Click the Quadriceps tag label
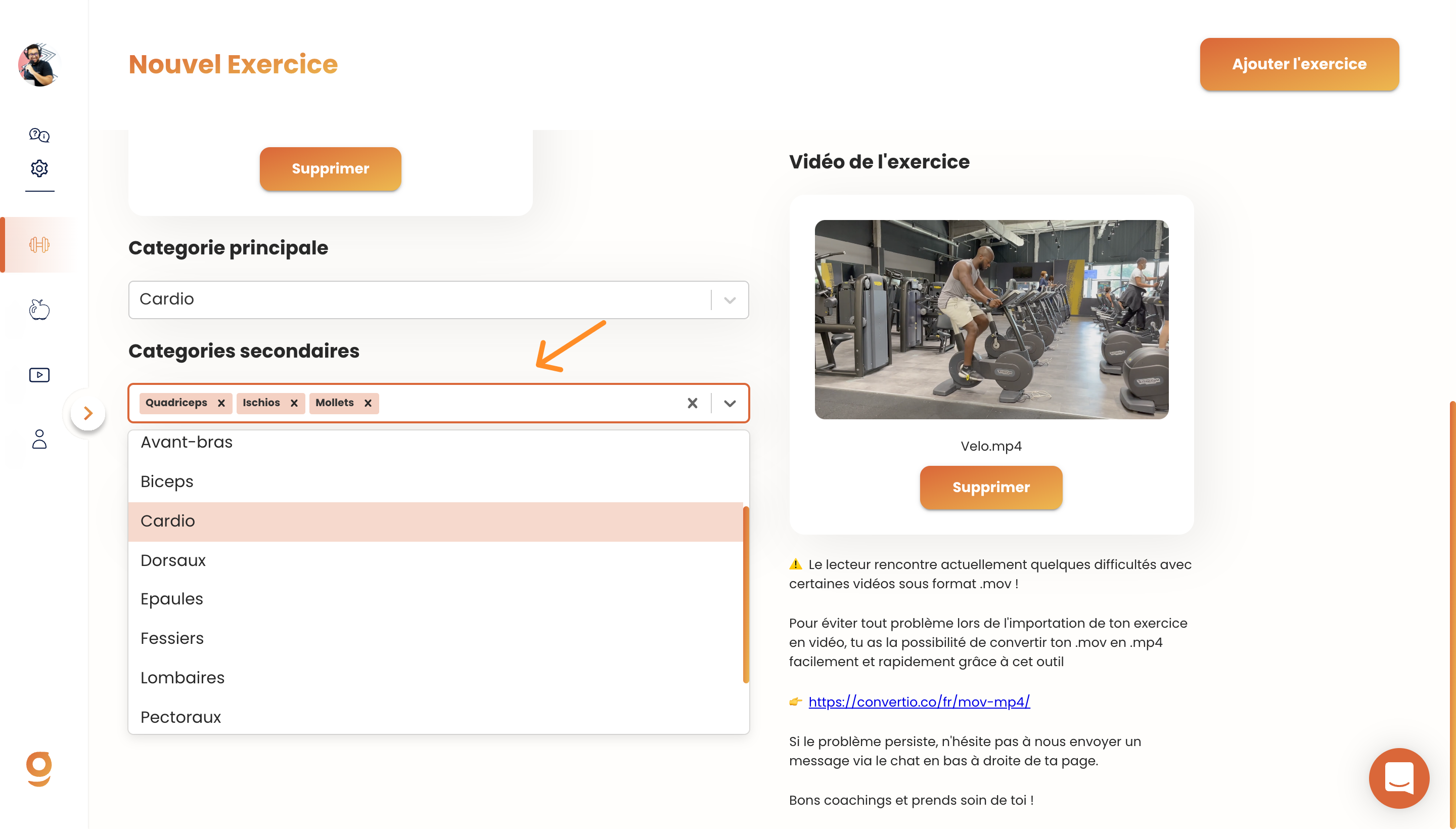Viewport: 1456px width, 829px height. pyautogui.click(x=176, y=403)
